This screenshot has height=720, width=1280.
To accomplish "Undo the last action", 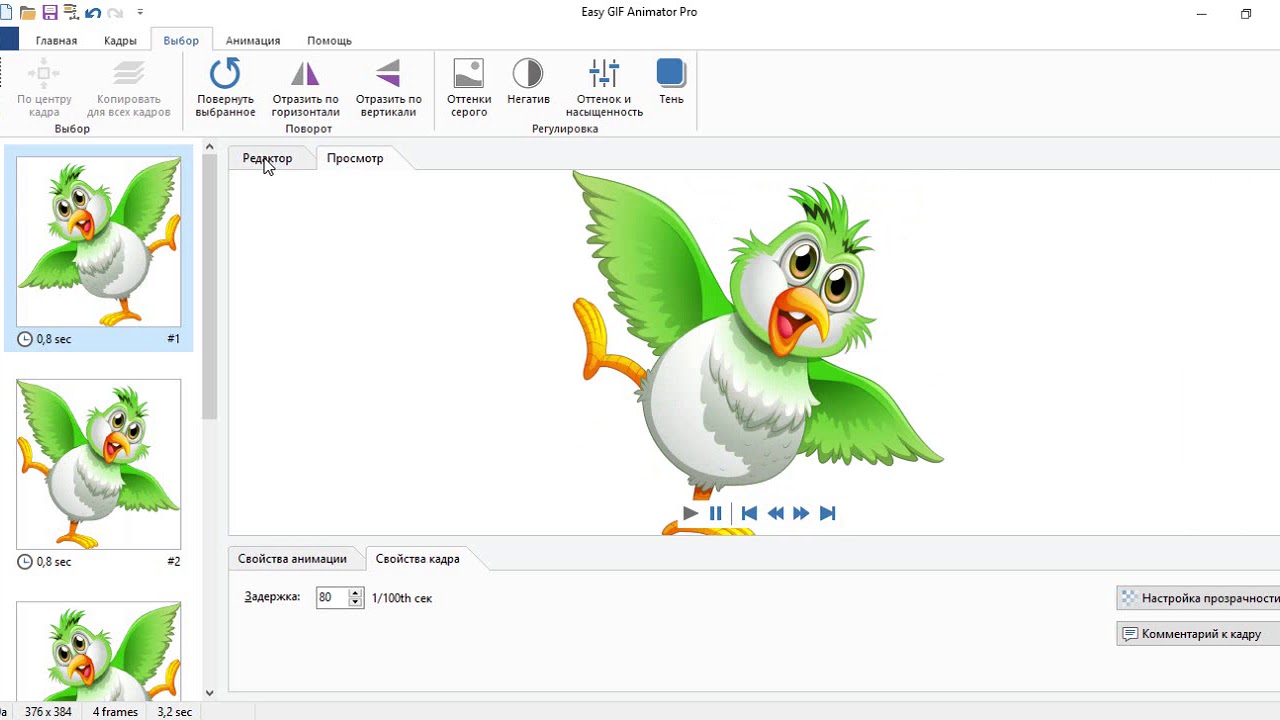I will [93, 13].
